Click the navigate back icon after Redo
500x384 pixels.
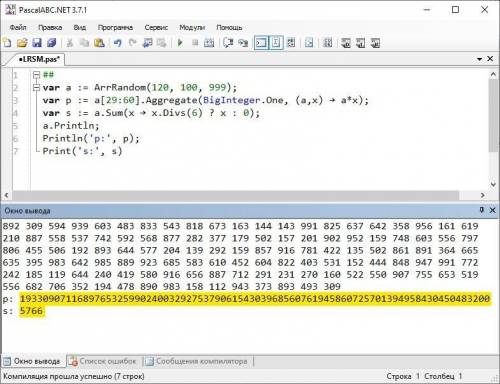147,43
